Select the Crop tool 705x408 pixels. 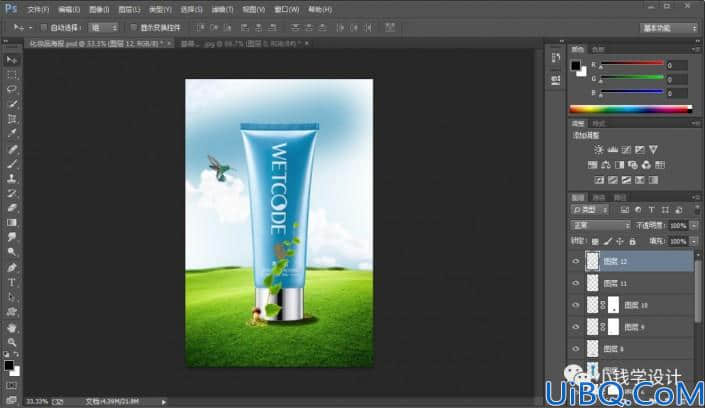pyautogui.click(x=12, y=119)
